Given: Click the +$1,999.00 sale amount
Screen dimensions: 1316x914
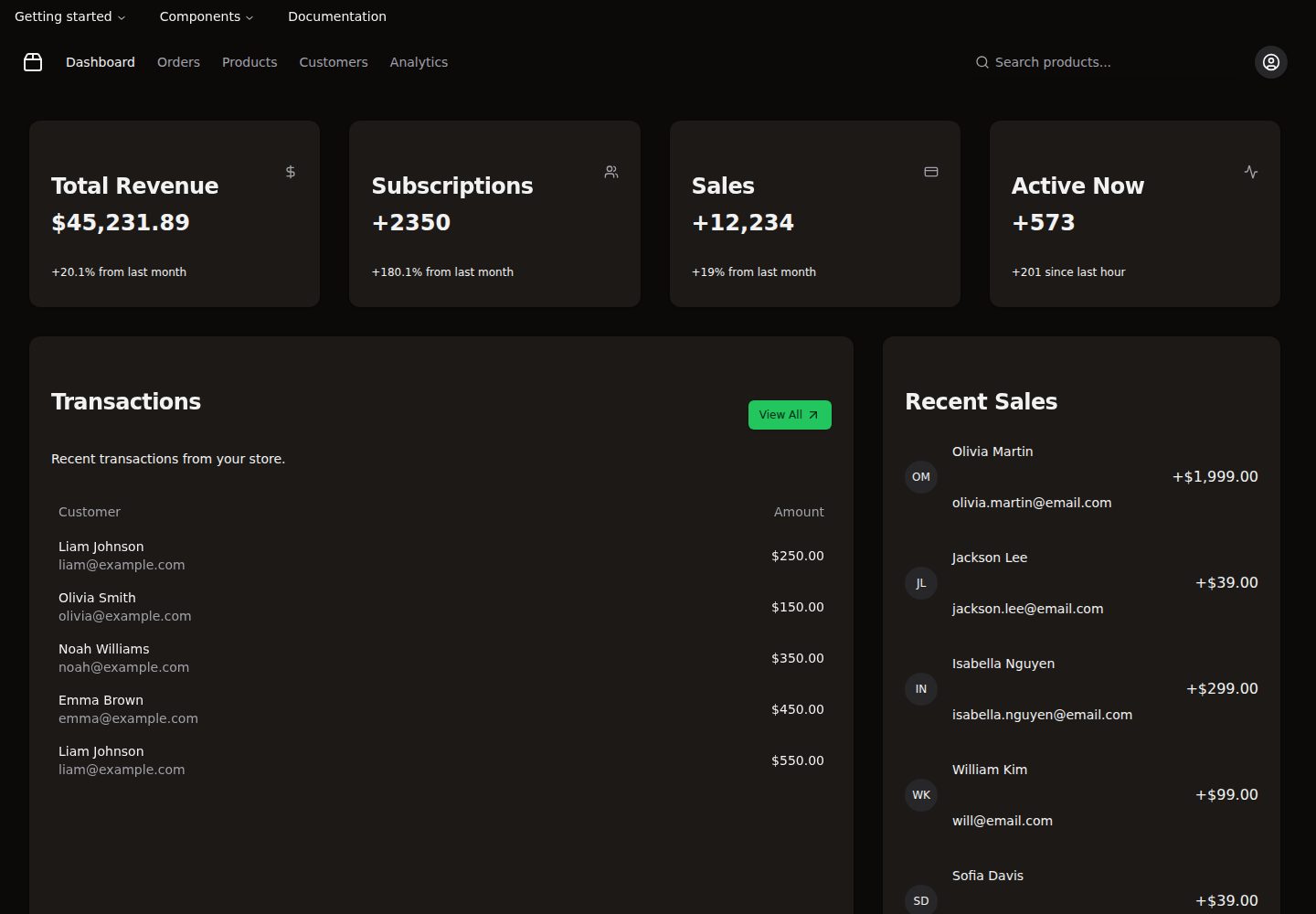Looking at the screenshot, I should pyautogui.click(x=1215, y=477).
